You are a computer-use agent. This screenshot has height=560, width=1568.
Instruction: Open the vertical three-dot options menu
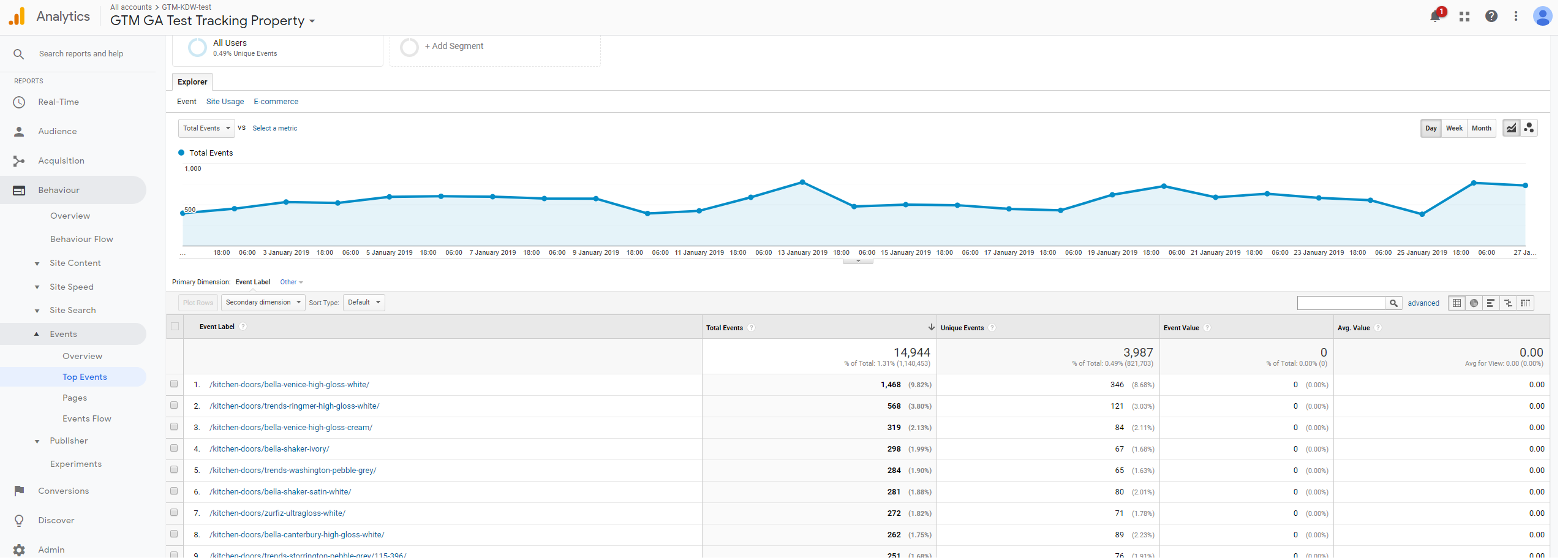(1516, 17)
